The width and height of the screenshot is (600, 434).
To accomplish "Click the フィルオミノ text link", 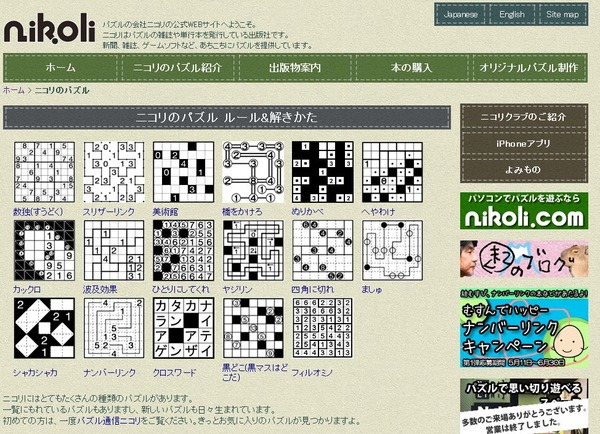I will 312,372.
